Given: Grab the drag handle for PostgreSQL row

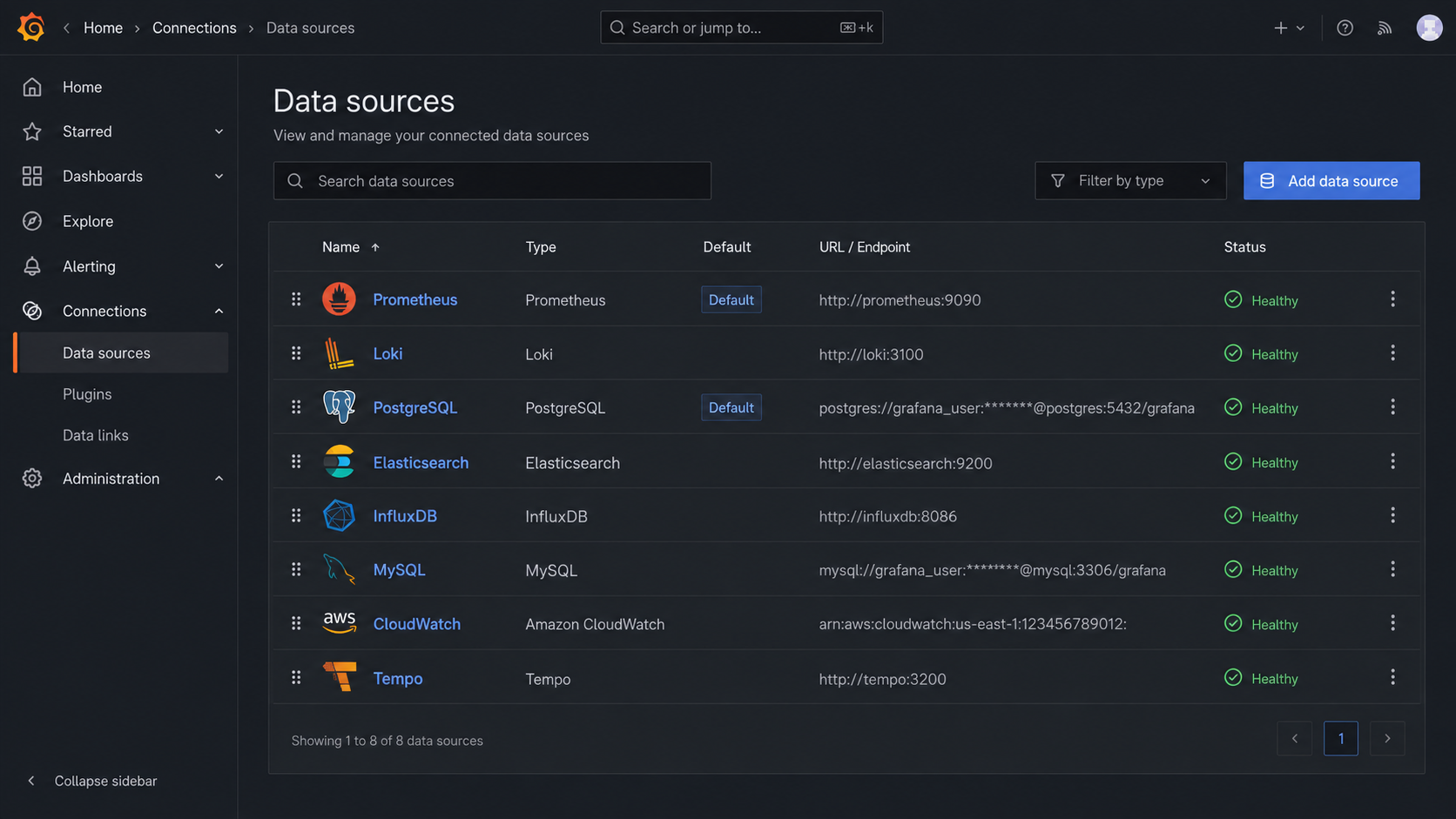Looking at the screenshot, I should tap(296, 407).
